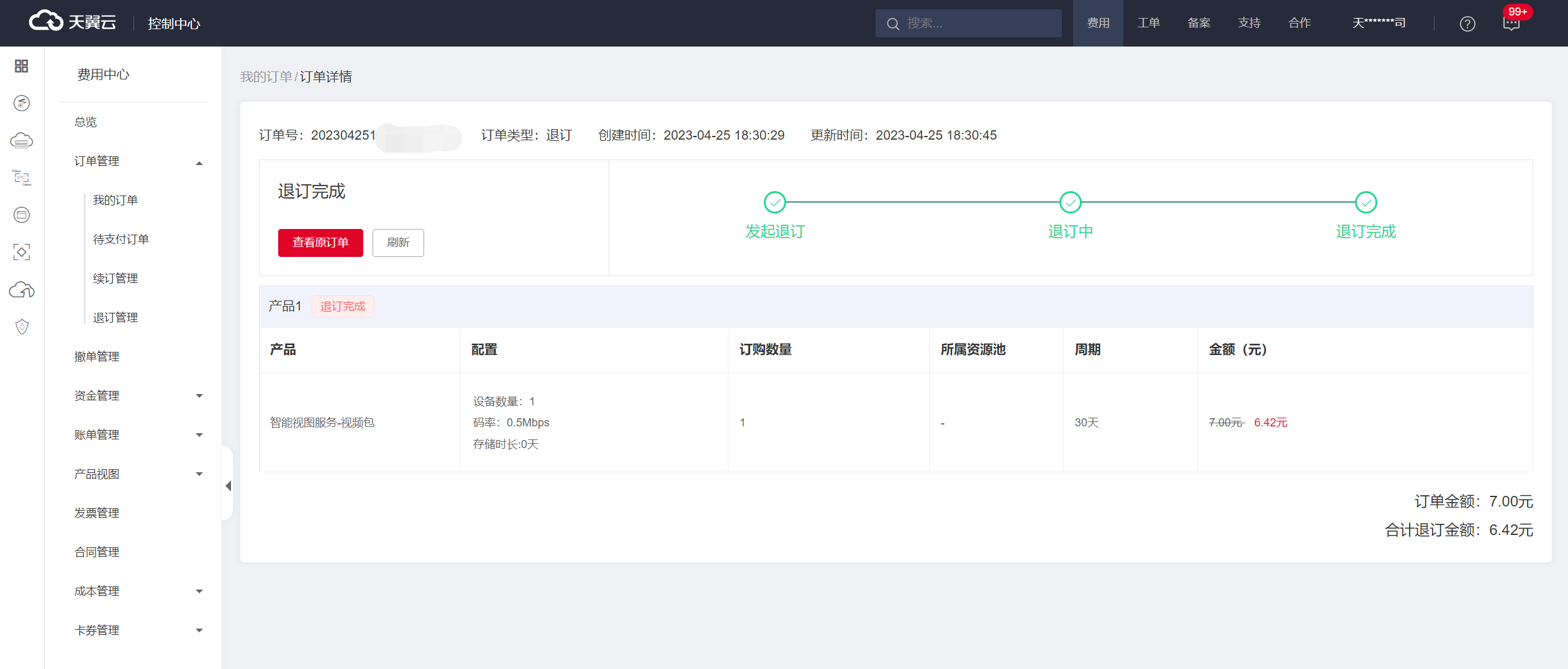Collapse the 订单管理 menu section
This screenshot has width=1568, height=669.
(199, 163)
